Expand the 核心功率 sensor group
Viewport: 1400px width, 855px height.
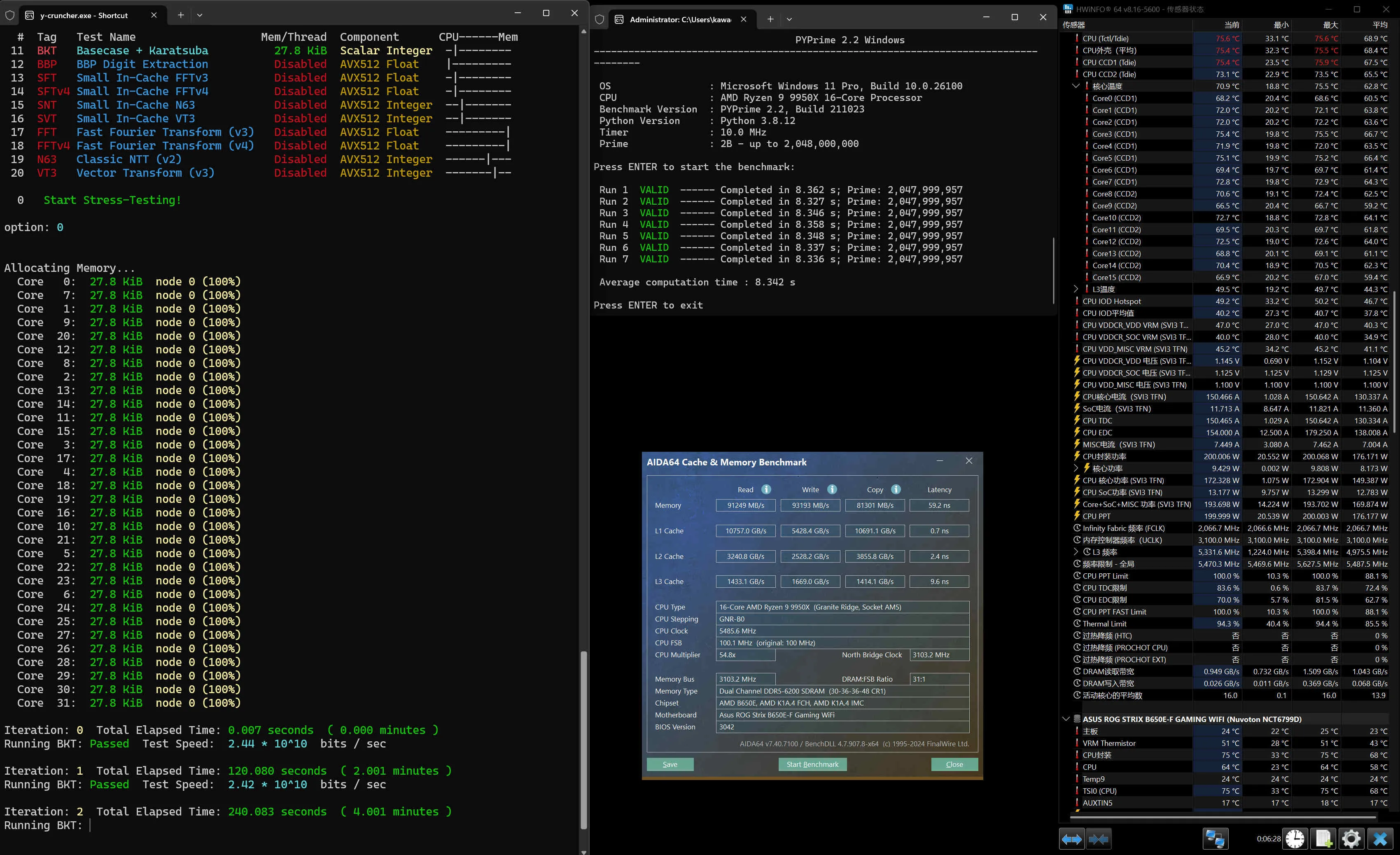(1075, 468)
